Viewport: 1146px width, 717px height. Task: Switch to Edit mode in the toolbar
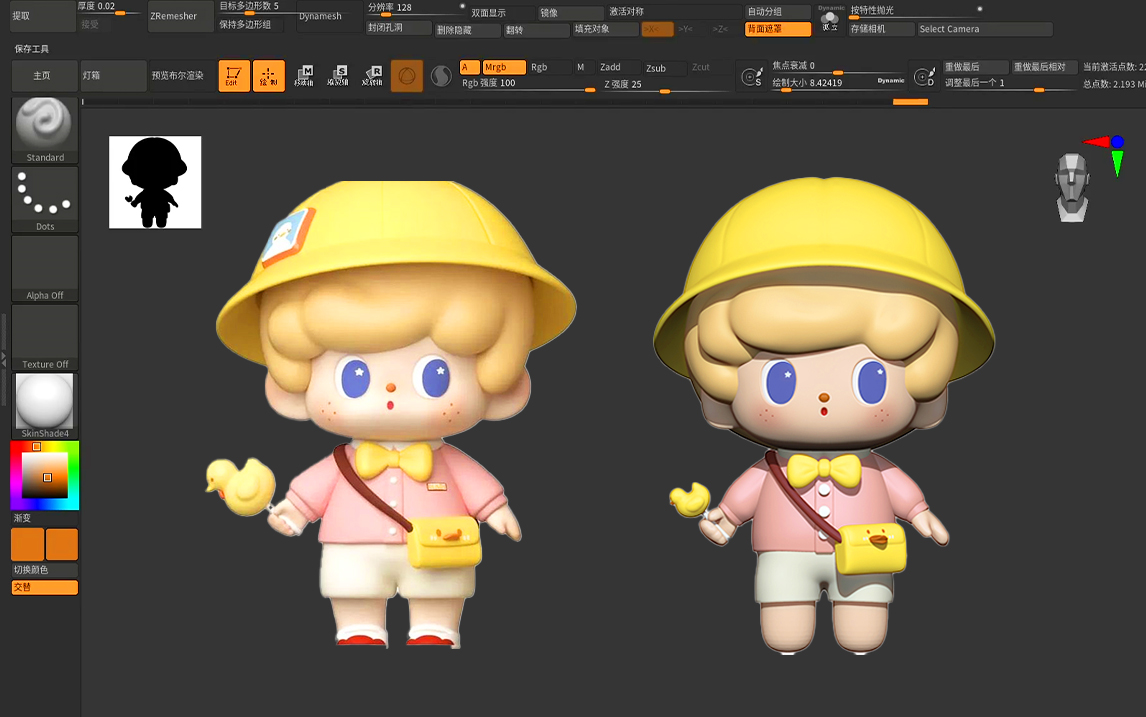click(233, 75)
